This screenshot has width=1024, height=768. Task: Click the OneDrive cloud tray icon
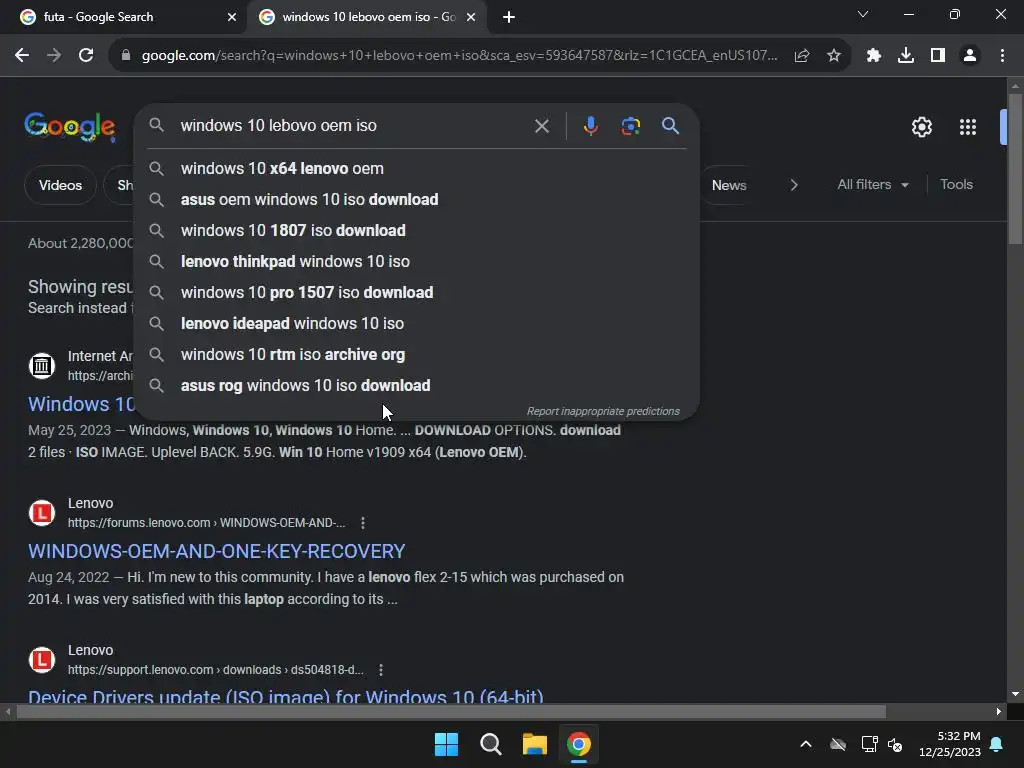(x=838, y=744)
